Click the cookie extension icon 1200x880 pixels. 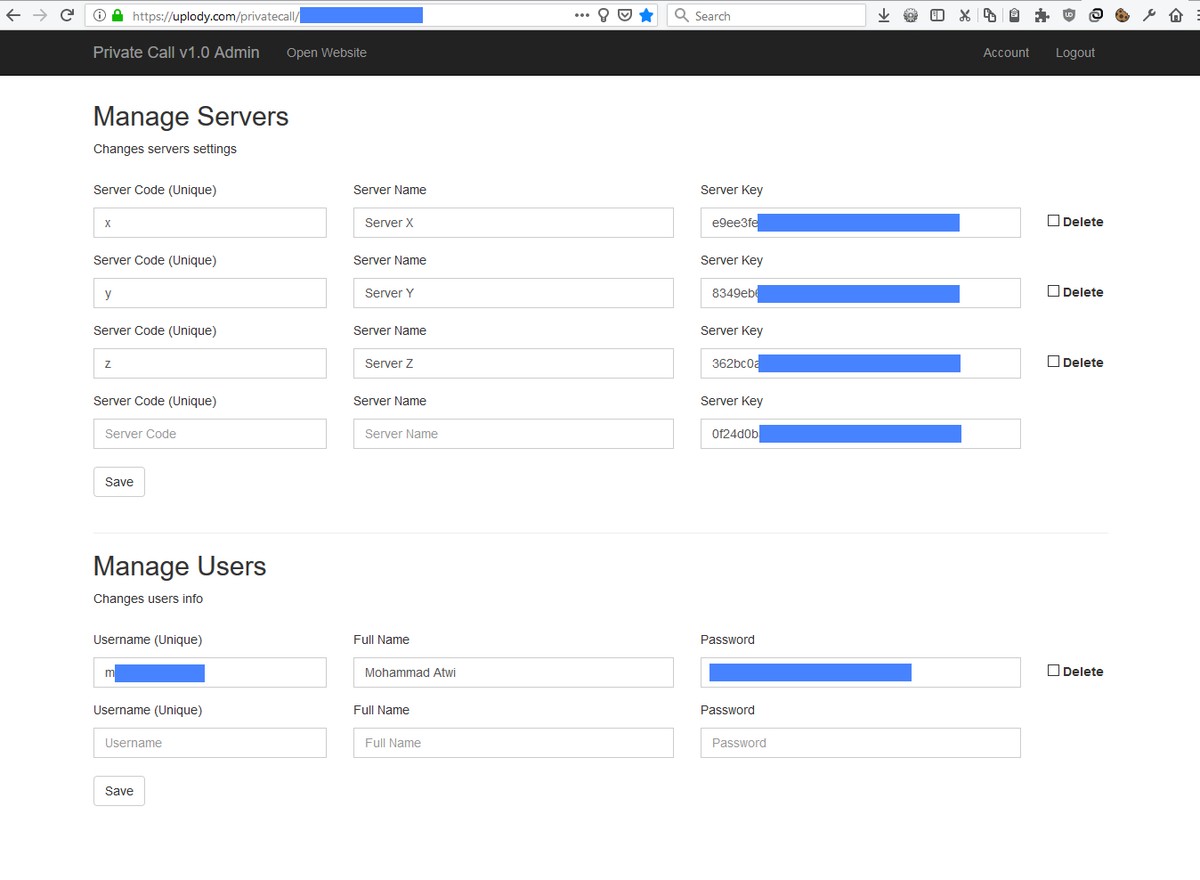(1122, 15)
